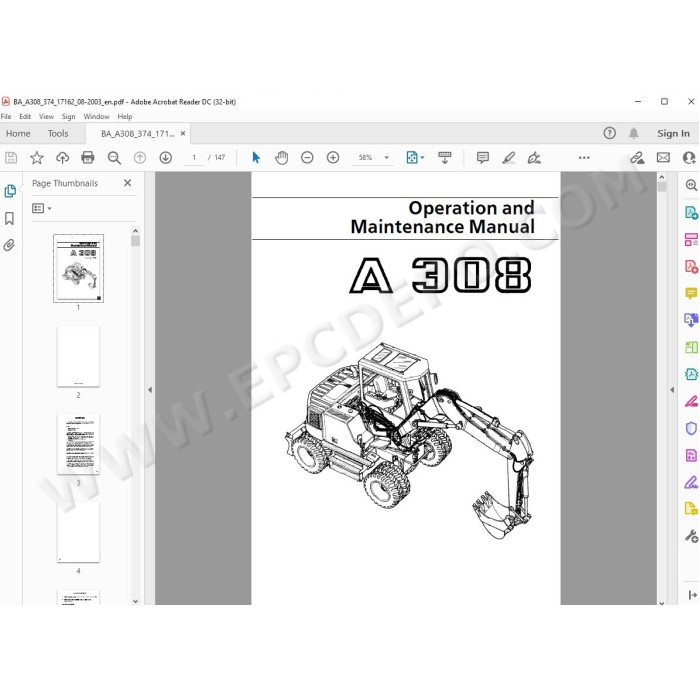The image size is (700, 700).
Task: Open the Fill & Sign right pane tool
Action: coord(691,483)
